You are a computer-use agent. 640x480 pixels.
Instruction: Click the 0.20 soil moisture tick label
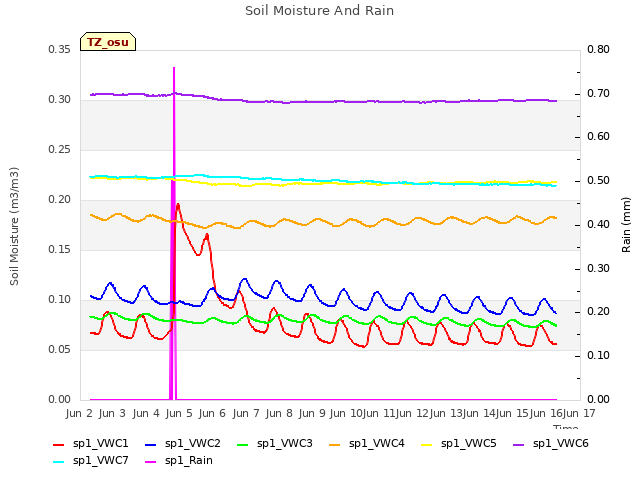(60, 200)
